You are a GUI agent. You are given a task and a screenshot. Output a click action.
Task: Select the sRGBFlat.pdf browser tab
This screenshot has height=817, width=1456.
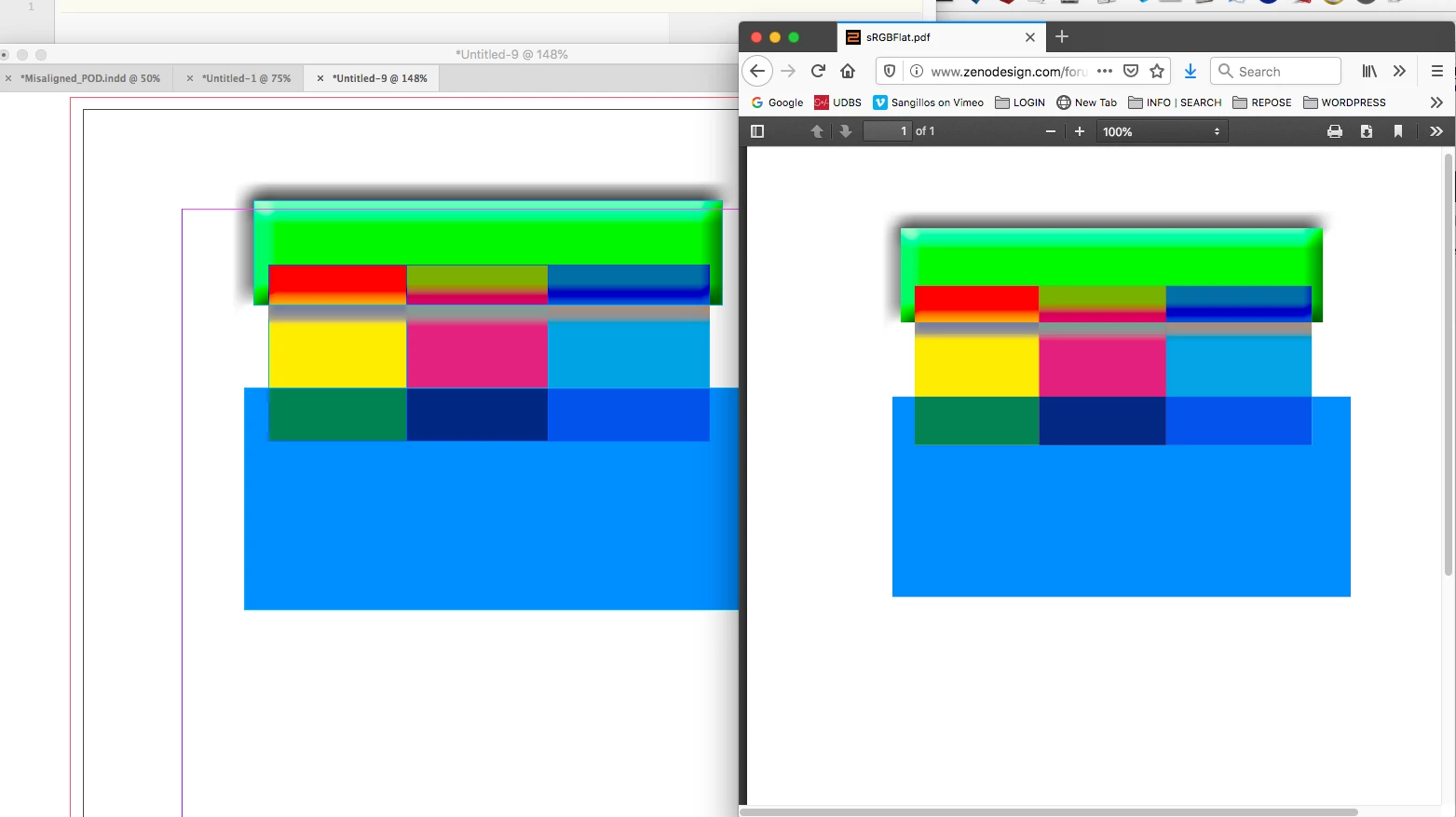click(x=941, y=37)
